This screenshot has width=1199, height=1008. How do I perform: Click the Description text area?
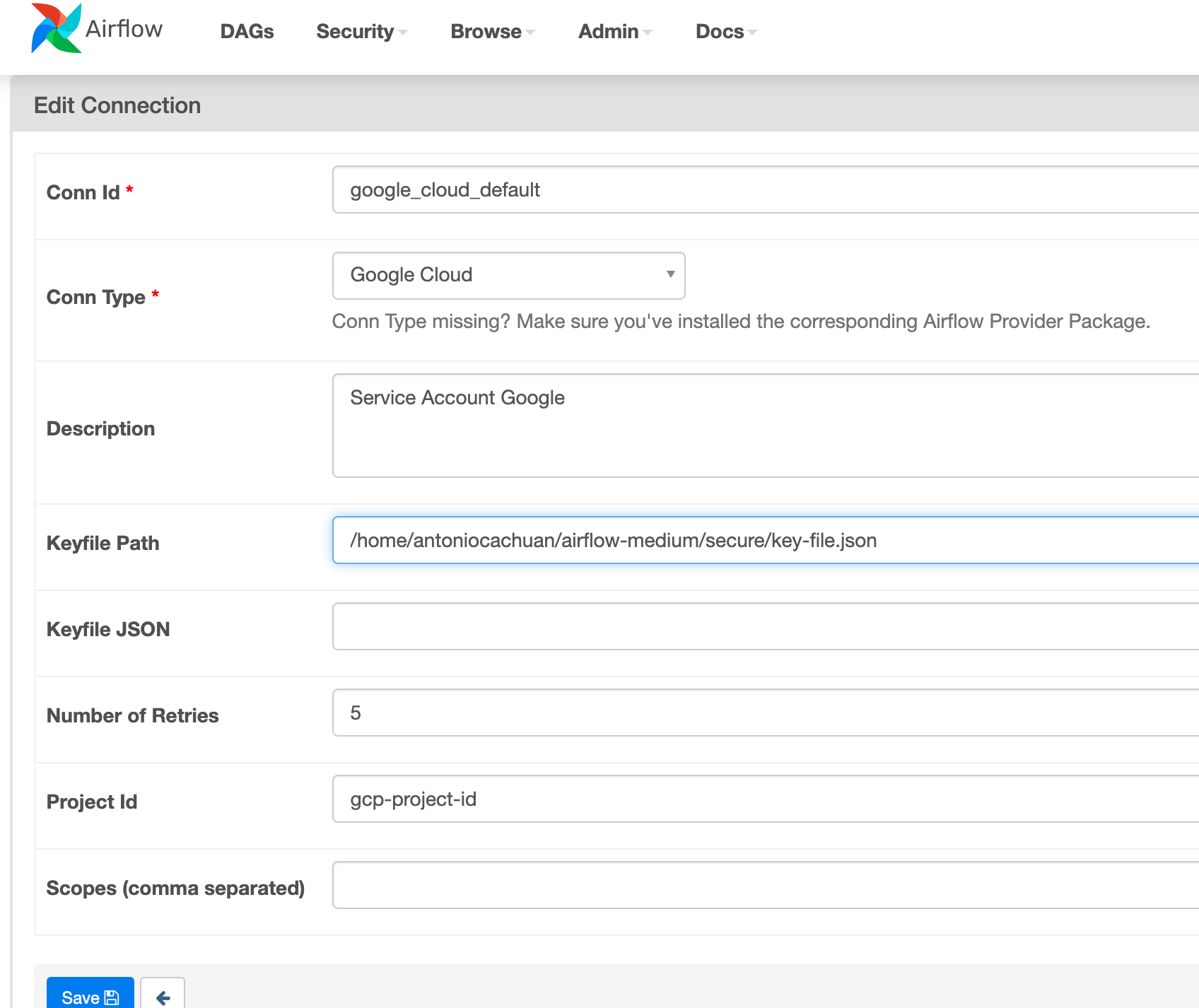click(766, 426)
